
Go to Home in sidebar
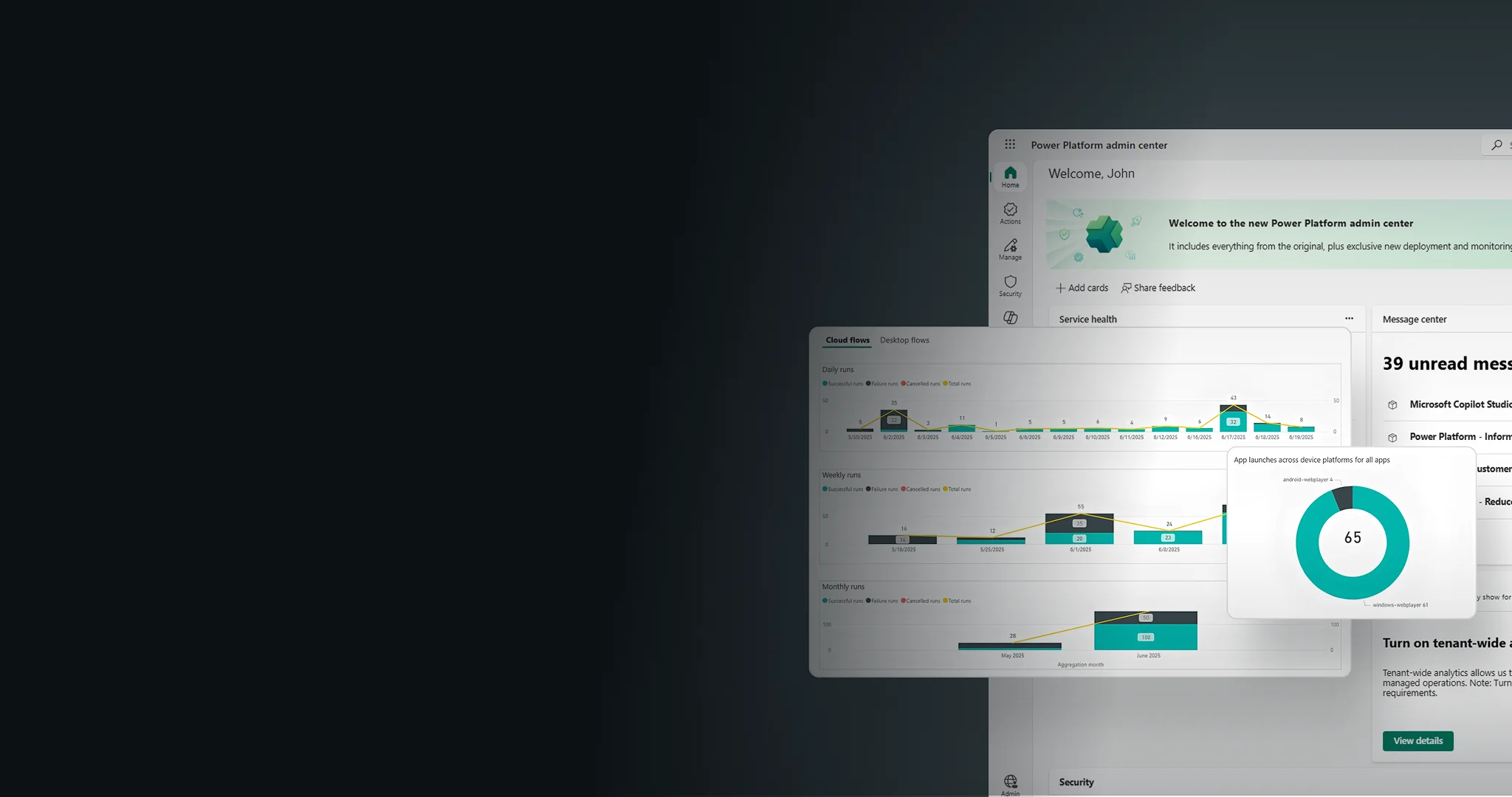coord(1010,177)
